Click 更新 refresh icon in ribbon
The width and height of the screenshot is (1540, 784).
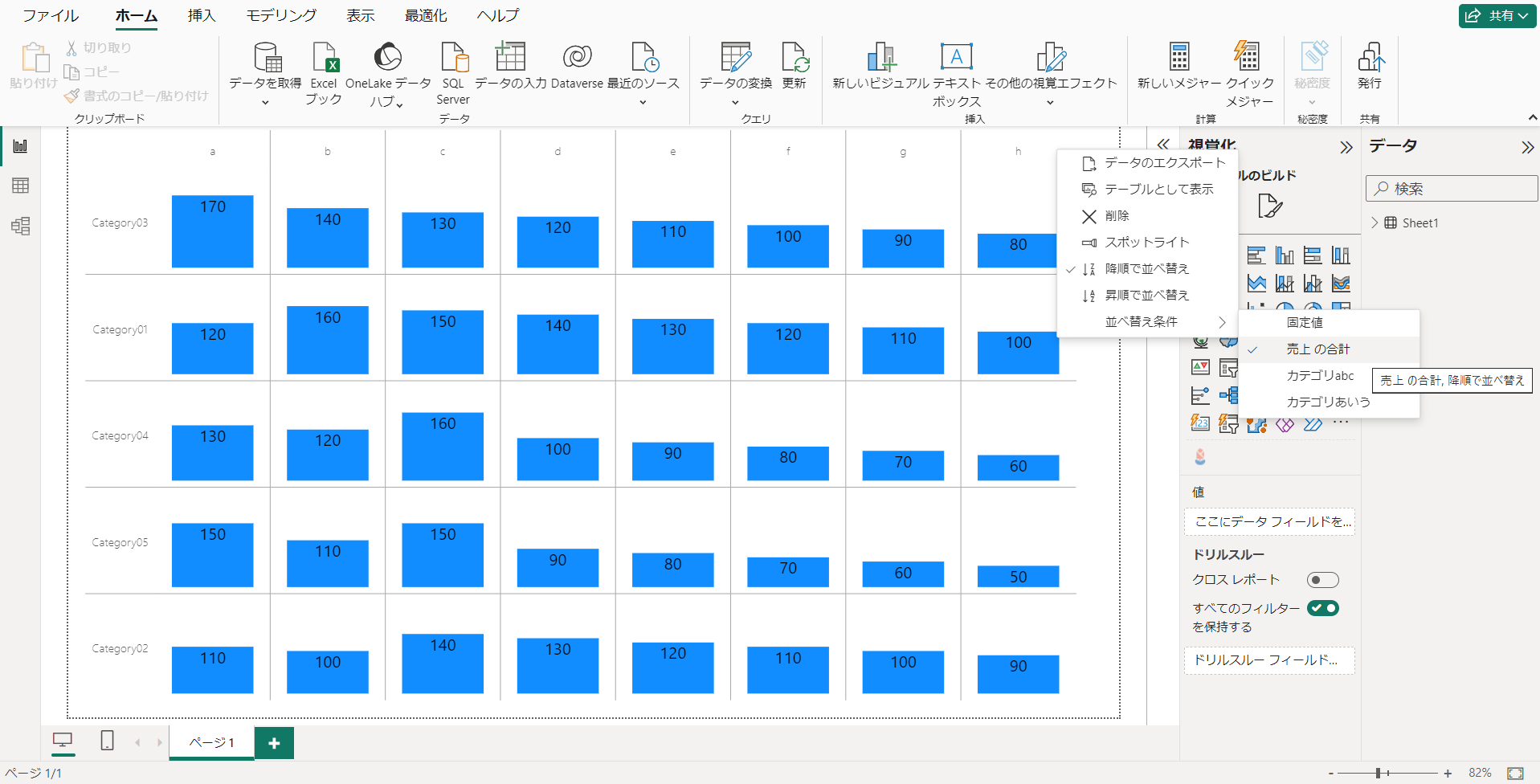795,58
